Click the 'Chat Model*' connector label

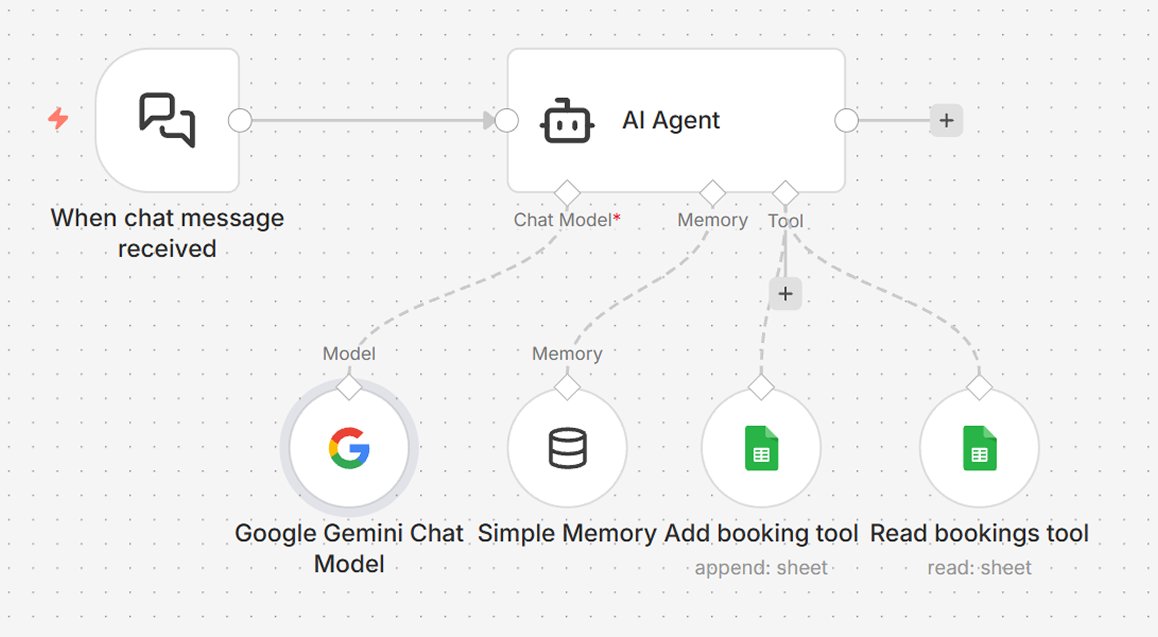(x=567, y=220)
